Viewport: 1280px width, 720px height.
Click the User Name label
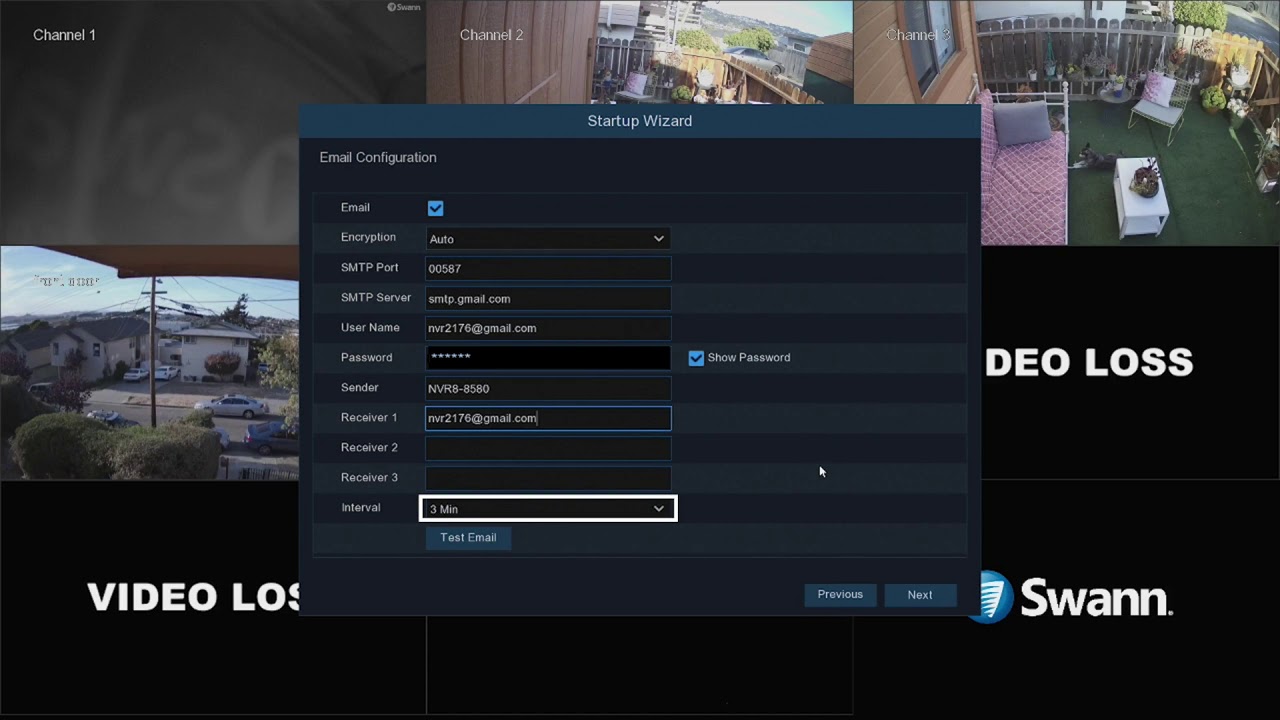click(370, 328)
